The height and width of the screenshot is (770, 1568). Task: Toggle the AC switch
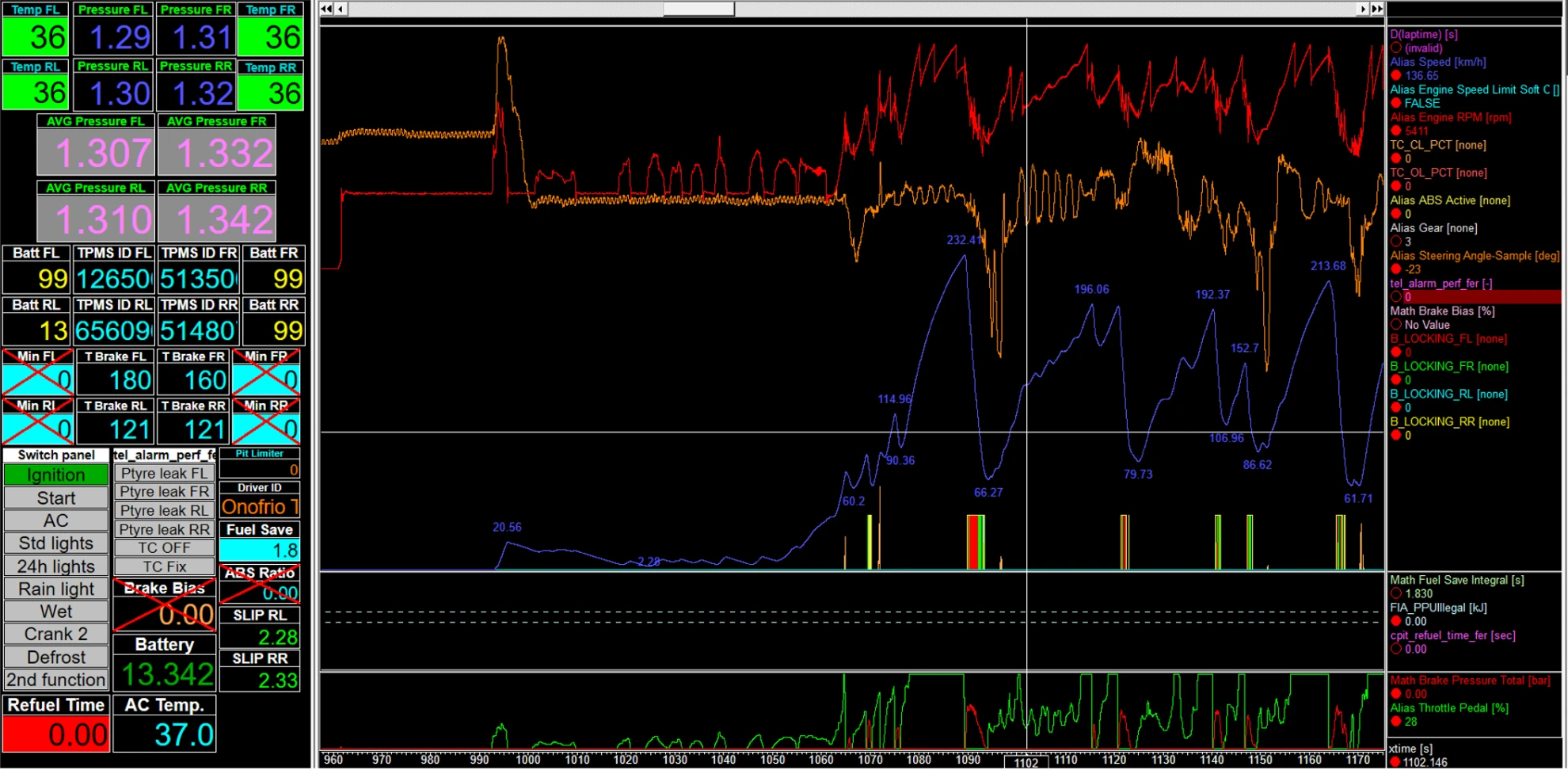(x=56, y=520)
